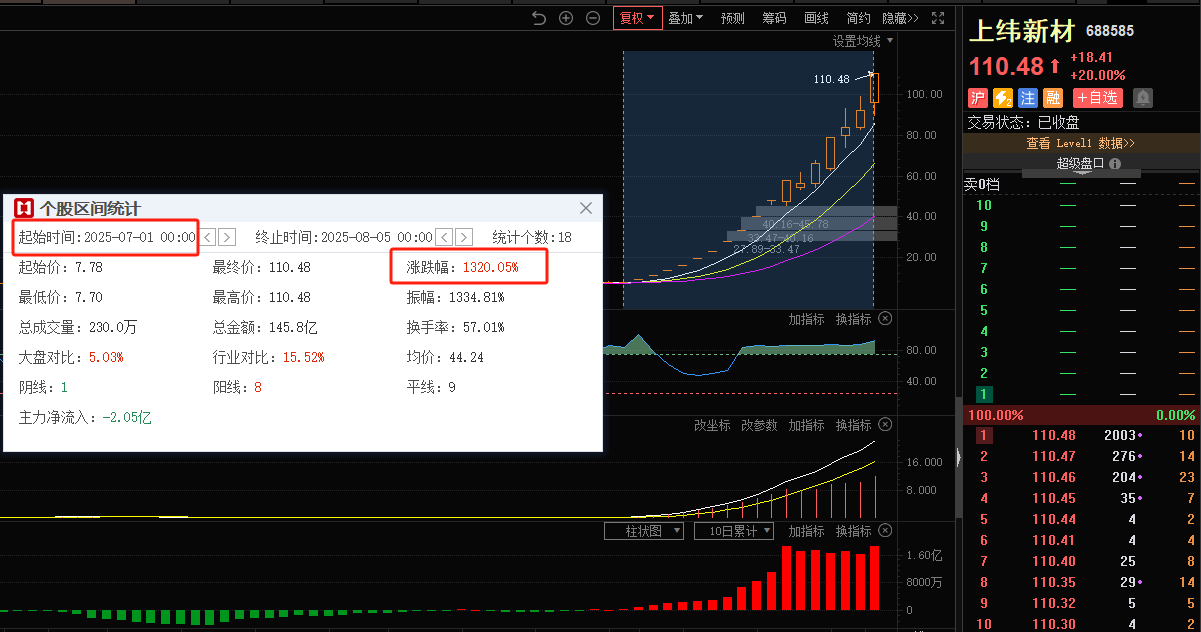
Task: Step start time back with left arrow
Action: click(208, 237)
